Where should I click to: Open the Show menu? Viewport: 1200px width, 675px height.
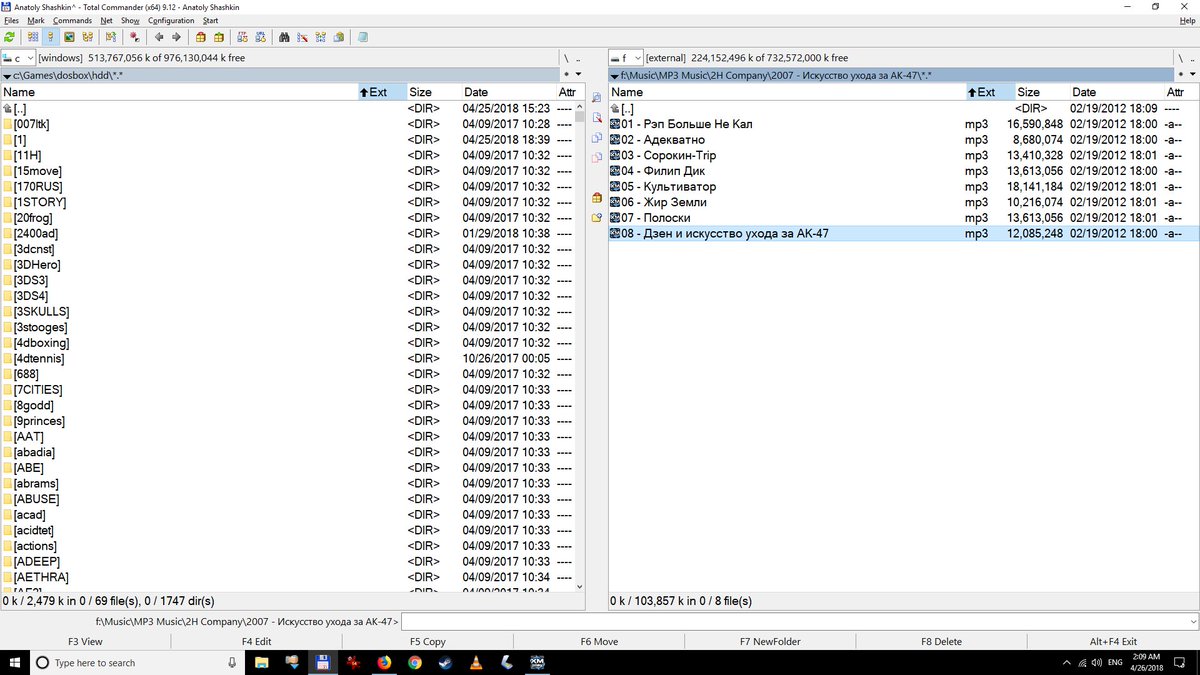click(130, 20)
